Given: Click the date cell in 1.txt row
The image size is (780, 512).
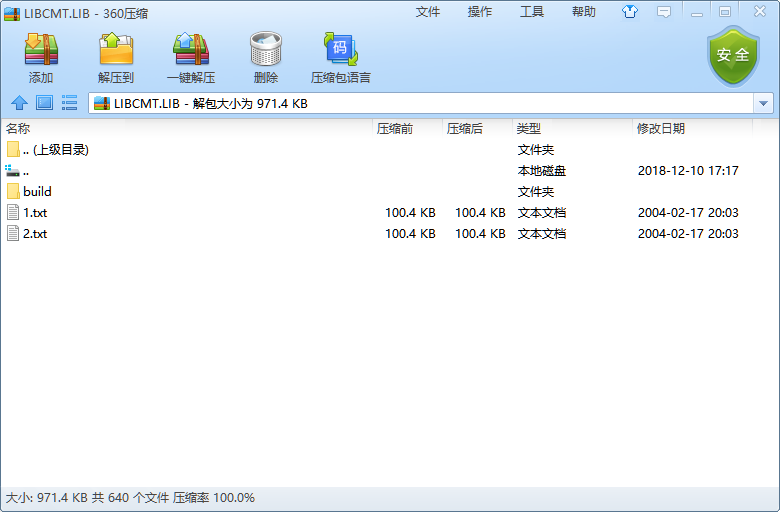Looking at the screenshot, I should click(688, 213).
